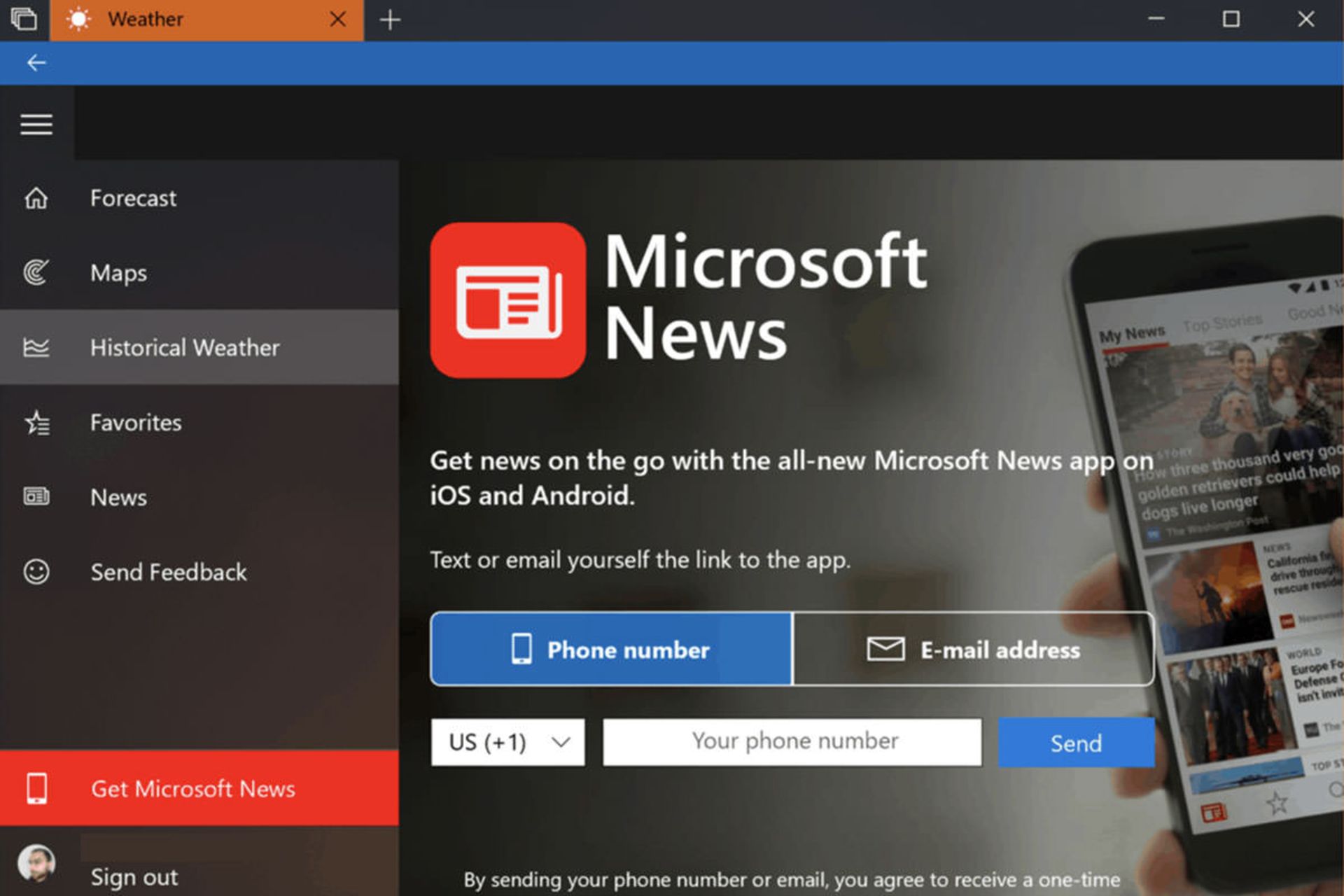
Task: Switch to the Phone number option
Action: tap(611, 649)
